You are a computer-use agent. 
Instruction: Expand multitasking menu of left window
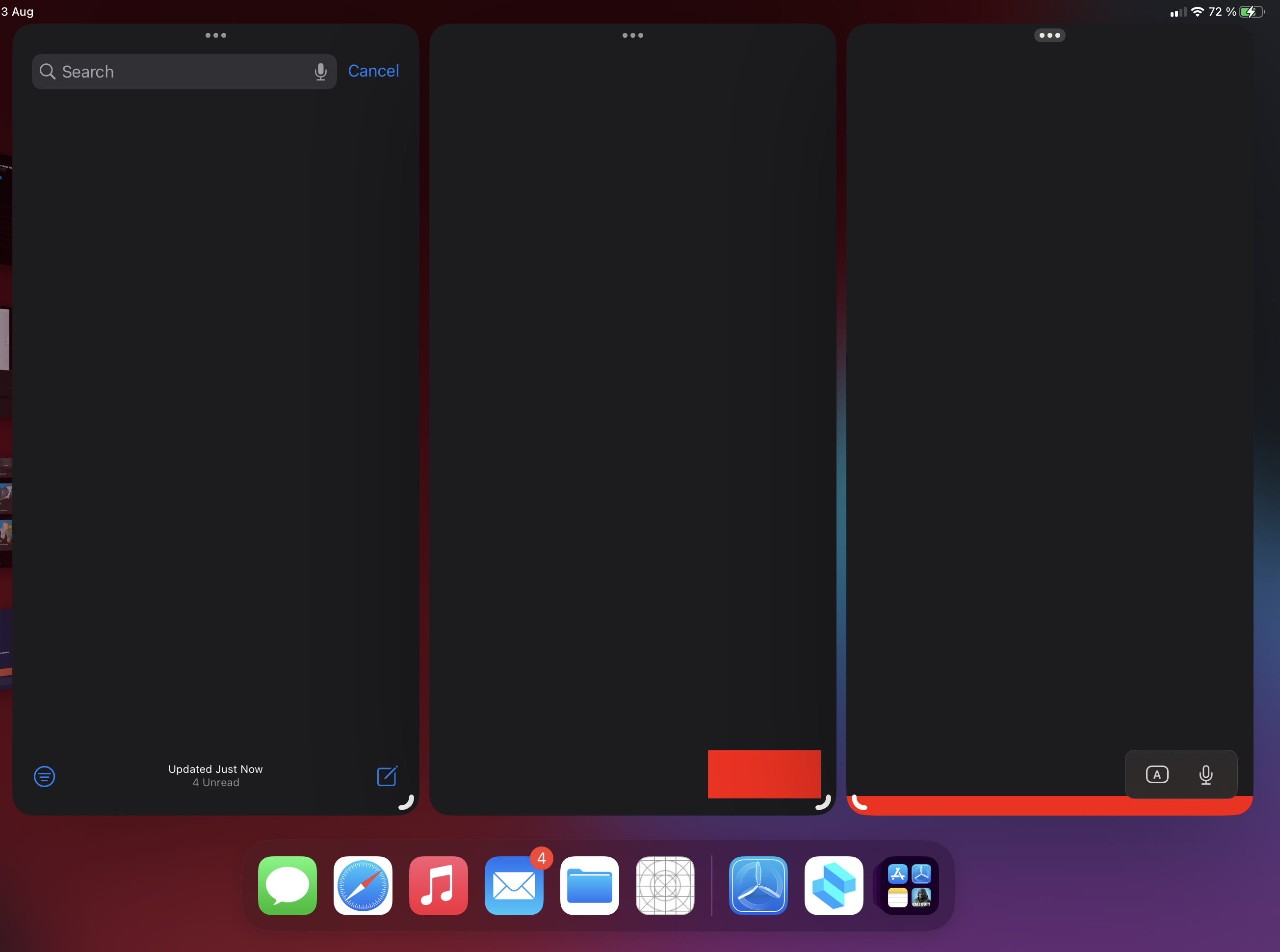pyautogui.click(x=215, y=36)
